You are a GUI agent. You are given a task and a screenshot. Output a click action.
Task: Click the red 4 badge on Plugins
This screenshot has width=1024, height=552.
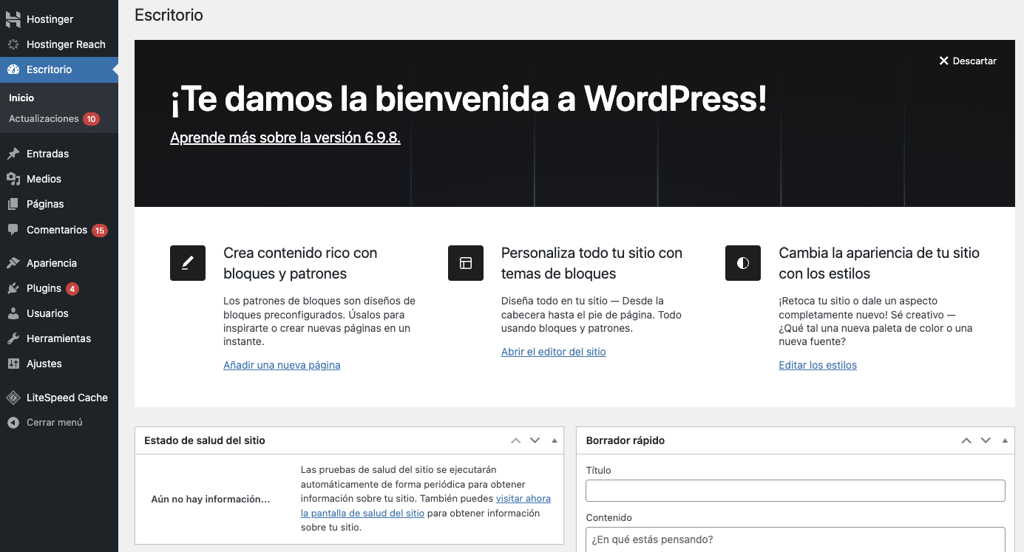pyautogui.click(x=72, y=289)
